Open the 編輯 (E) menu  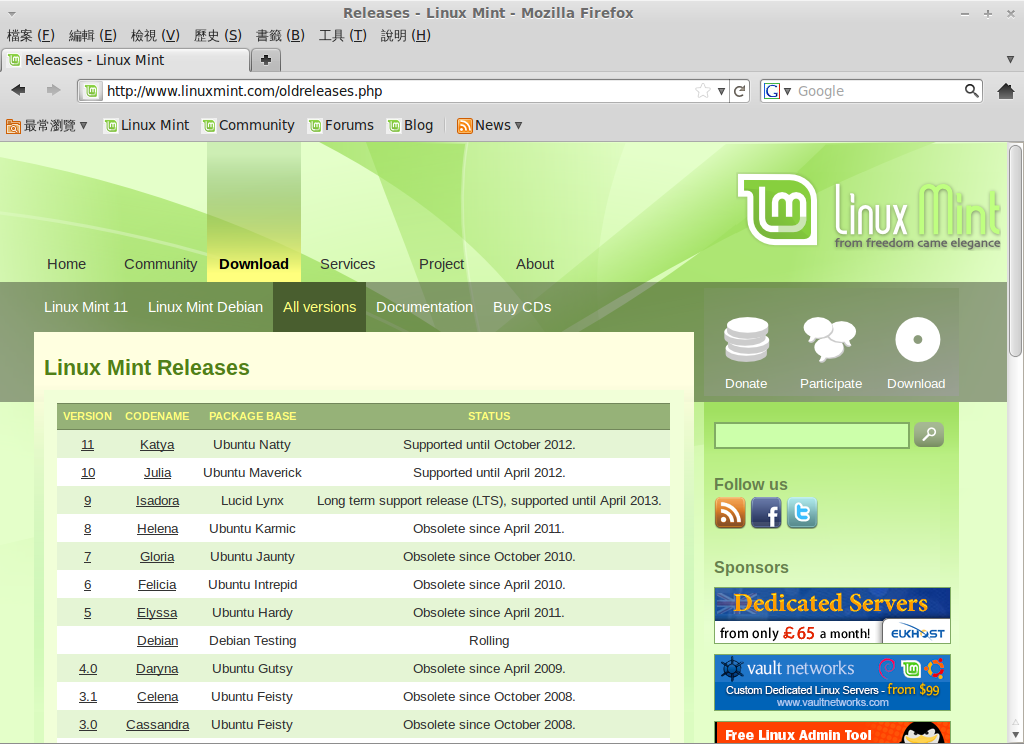point(93,36)
